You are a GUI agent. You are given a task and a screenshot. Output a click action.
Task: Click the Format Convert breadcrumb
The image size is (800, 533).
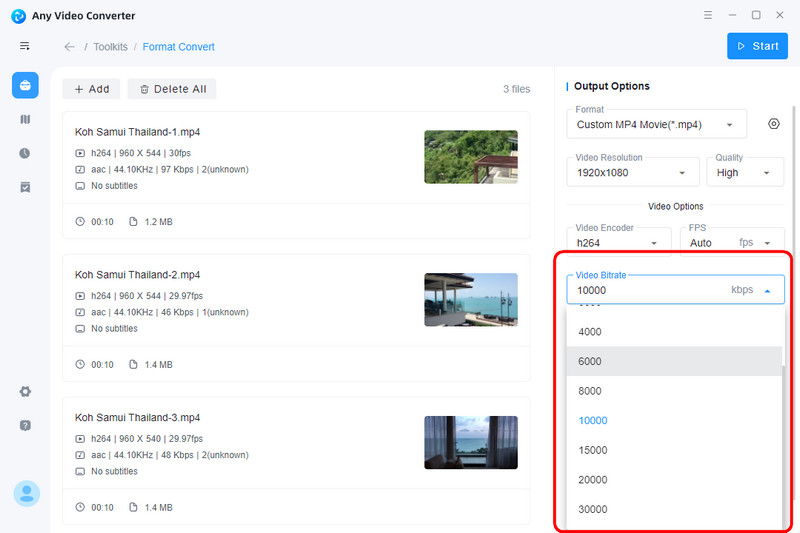pos(179,47)
